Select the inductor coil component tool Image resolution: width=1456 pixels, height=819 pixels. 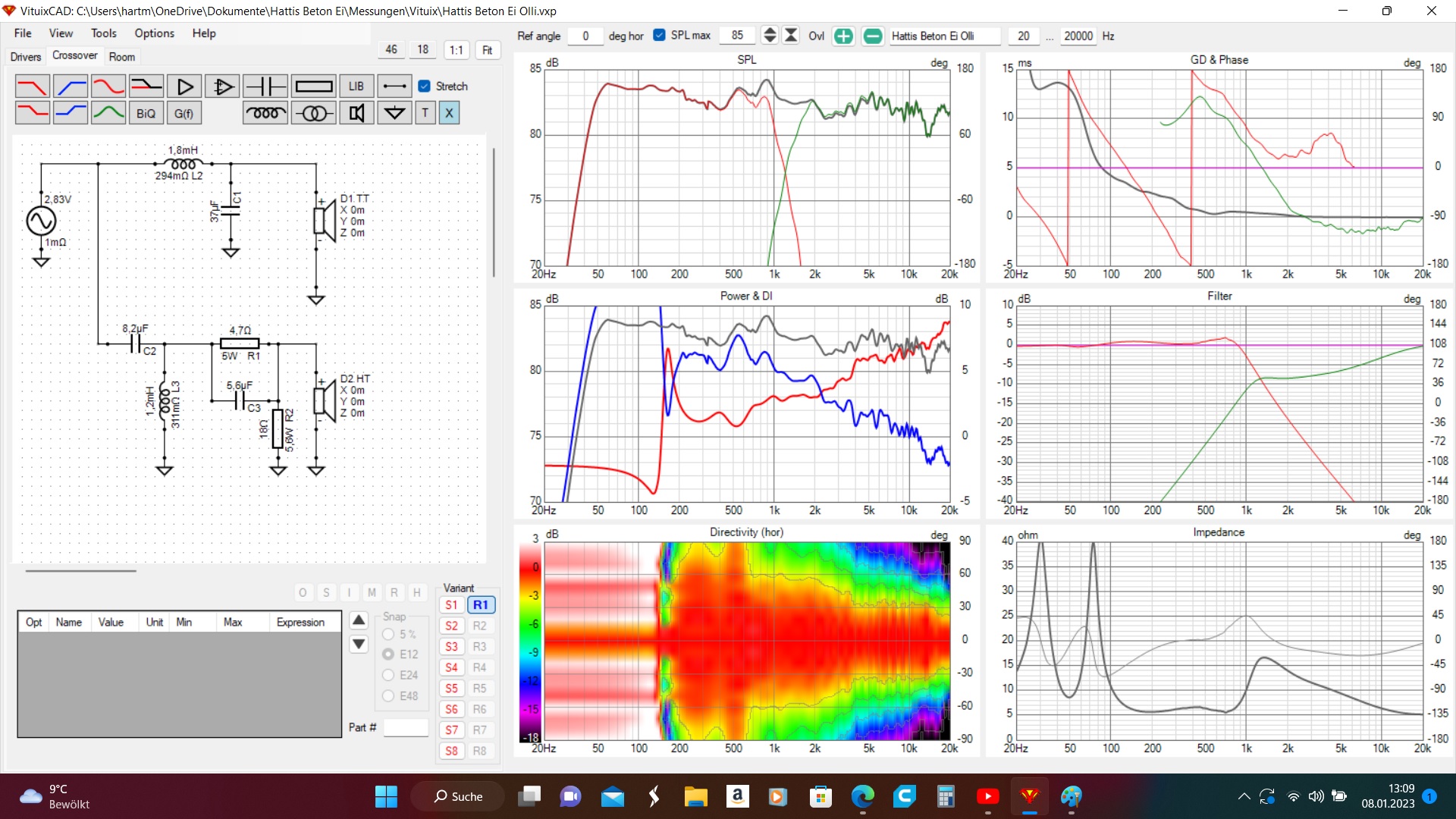tap(265, 113)
